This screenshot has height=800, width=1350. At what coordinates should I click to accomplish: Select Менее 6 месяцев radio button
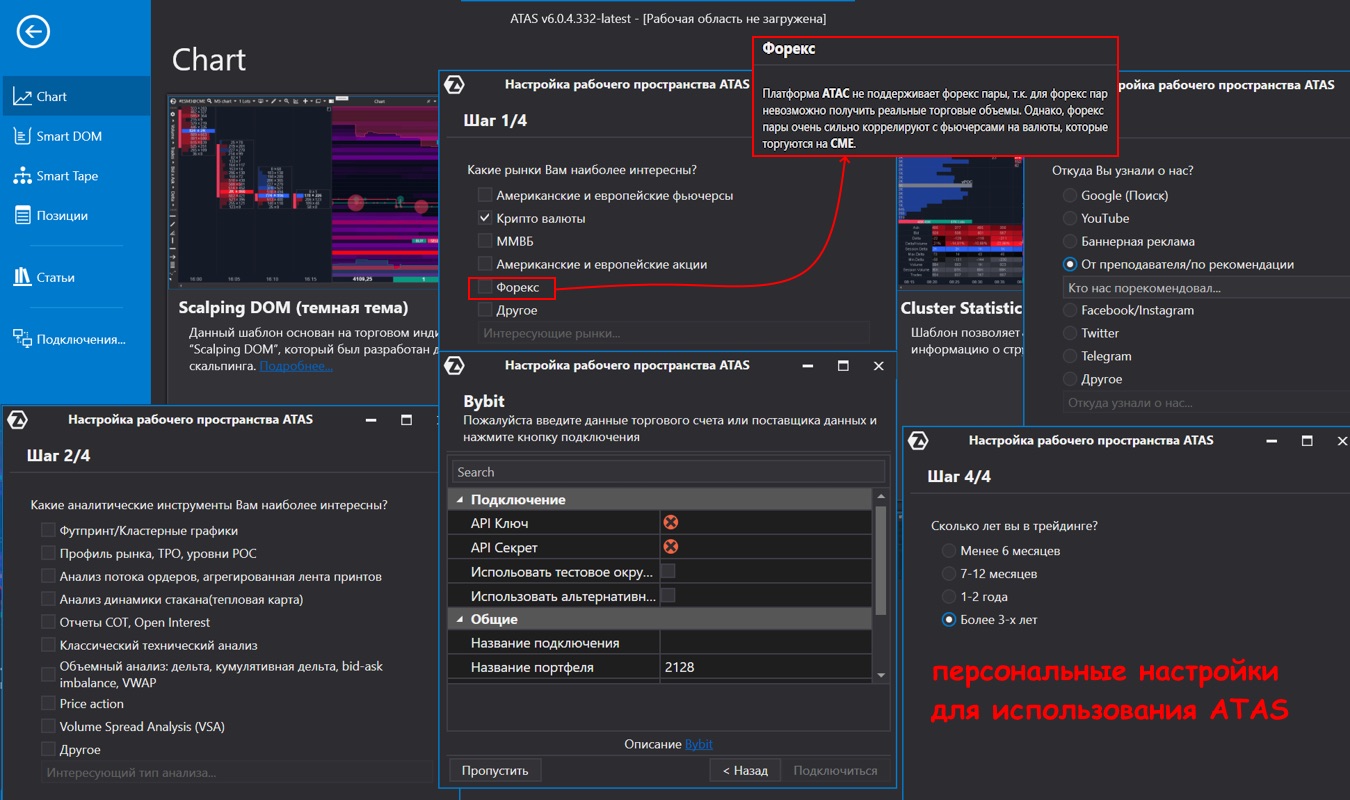point(949,550)
